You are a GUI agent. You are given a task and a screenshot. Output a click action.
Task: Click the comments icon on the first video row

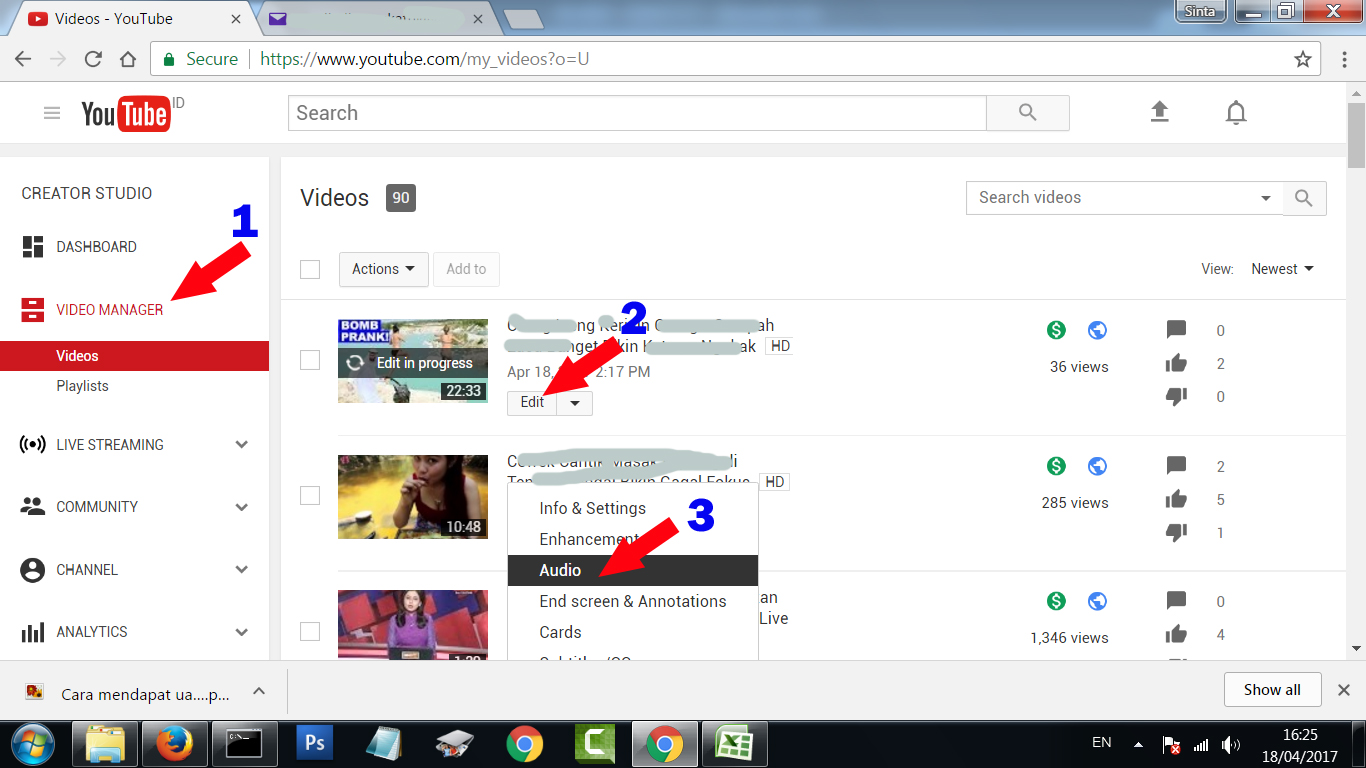pos(1176,330)
